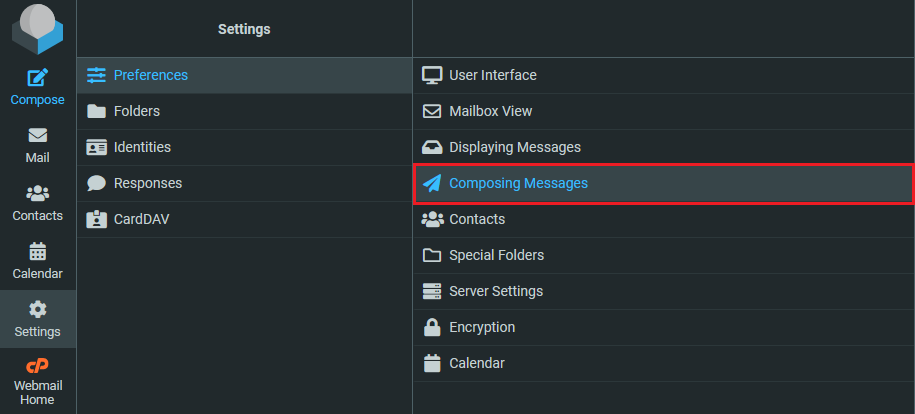Open Contacts preferences in the right list
The width and height of the screenshot is (915, 414).
(x=476, y=219)
